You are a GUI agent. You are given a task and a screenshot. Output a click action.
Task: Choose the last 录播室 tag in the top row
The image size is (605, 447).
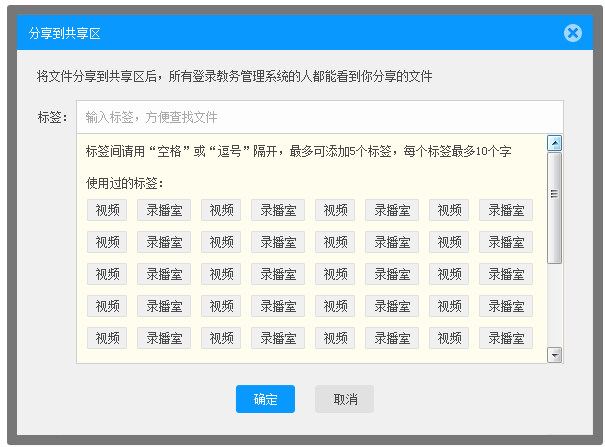tap(506, 210)
